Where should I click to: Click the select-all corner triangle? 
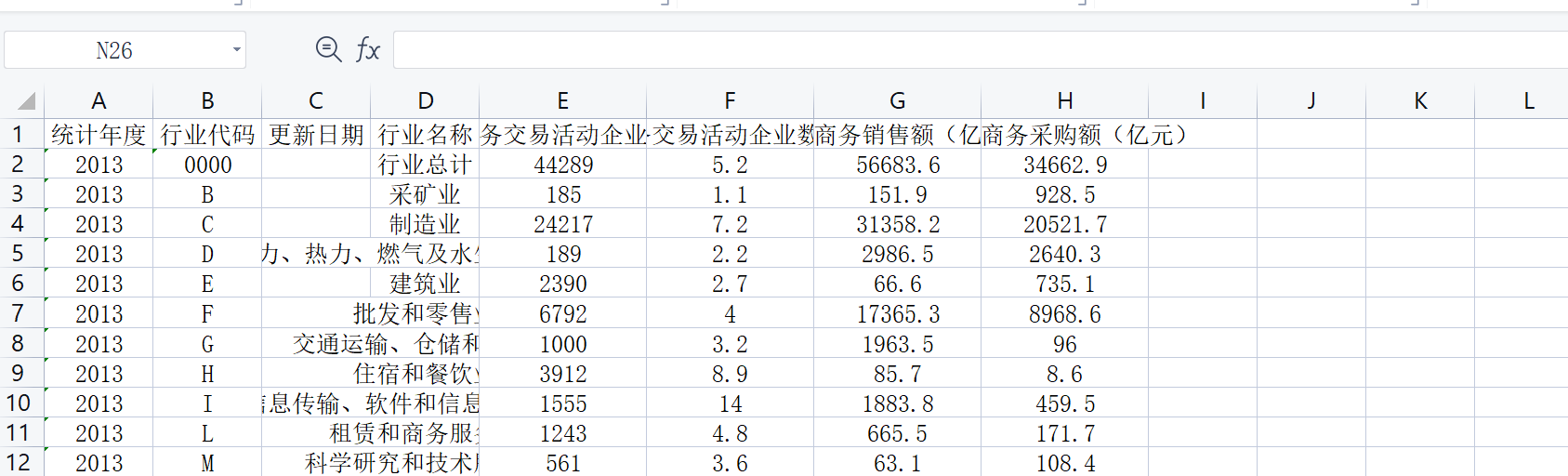[26, 100]
